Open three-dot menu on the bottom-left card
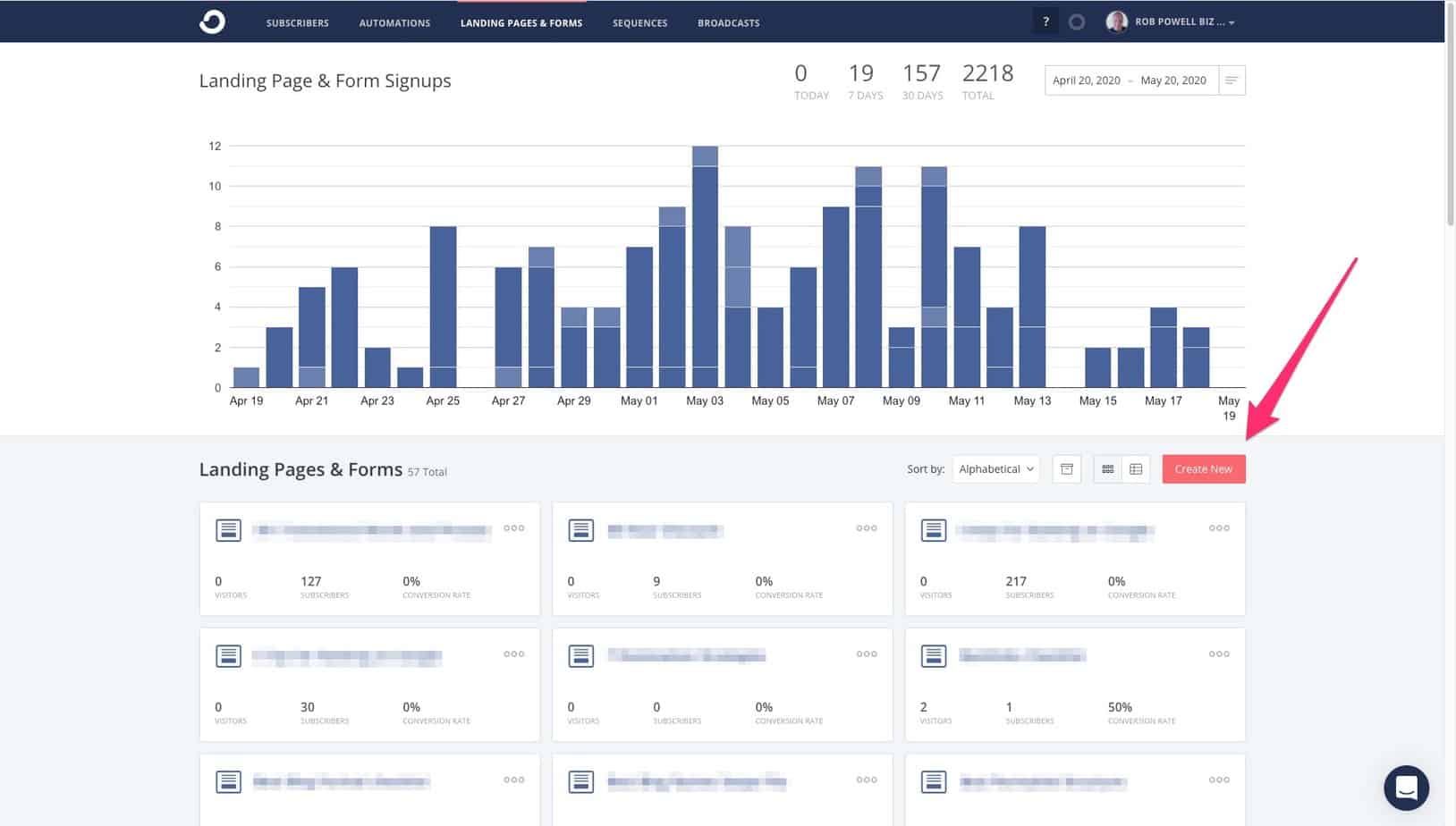The height and width of the screenshot is (826, 1456). [x=514, y=780]
